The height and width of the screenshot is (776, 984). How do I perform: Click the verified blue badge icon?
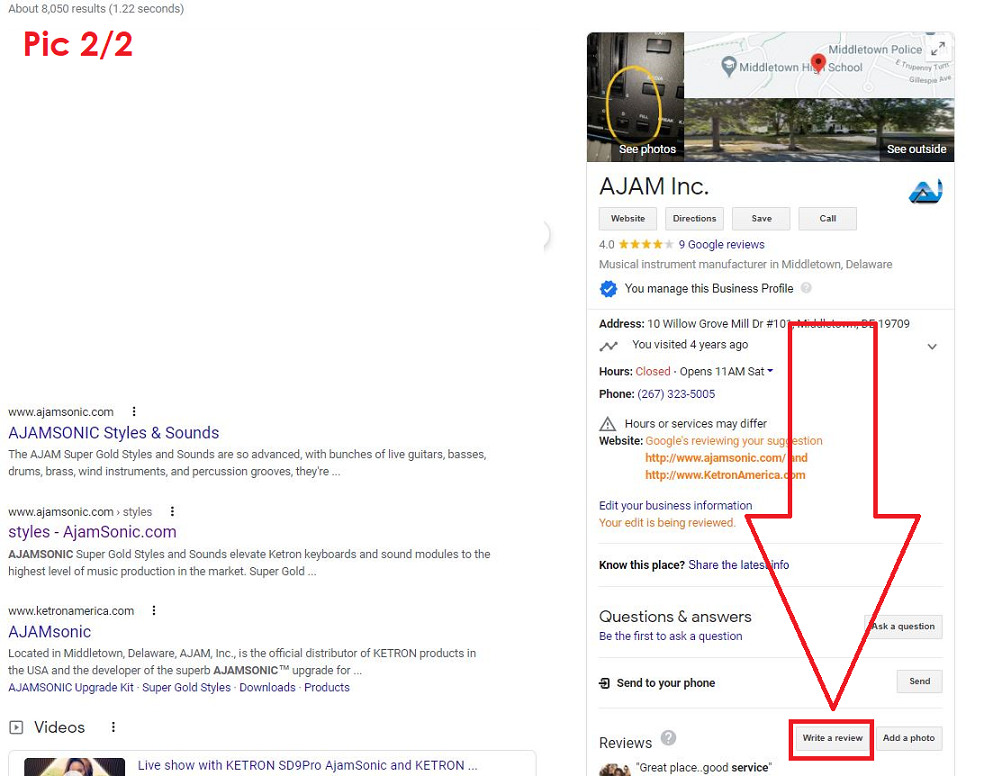(x=608, y=289)
